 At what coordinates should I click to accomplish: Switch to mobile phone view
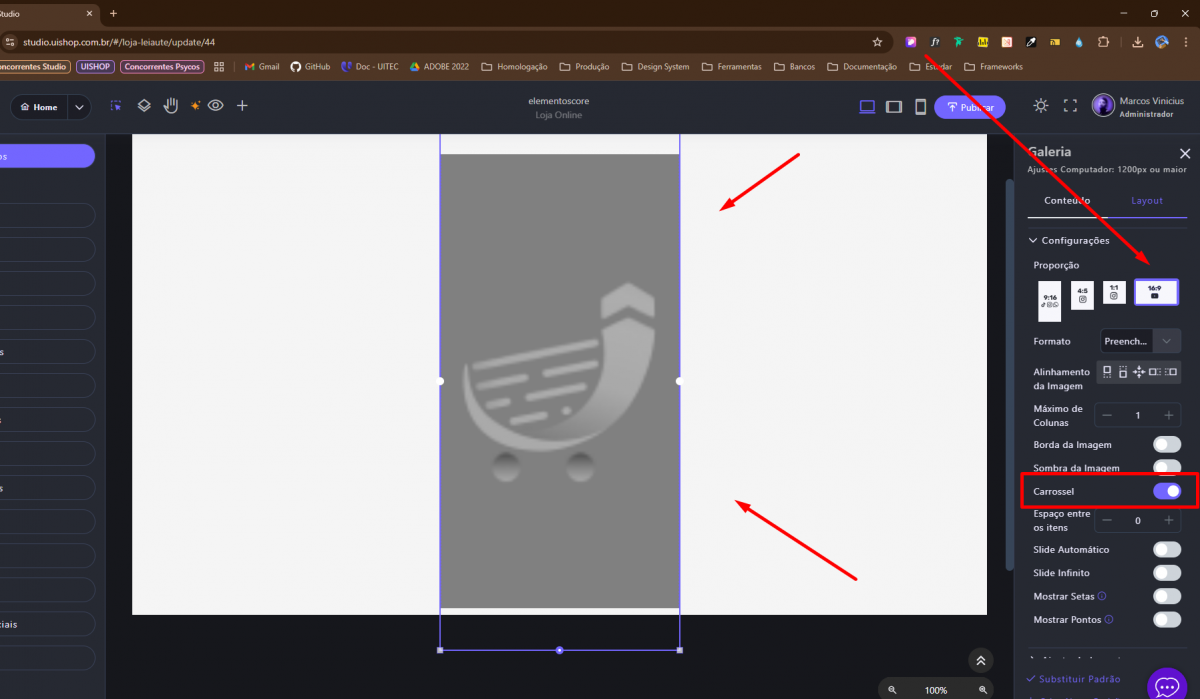[920, 107]
